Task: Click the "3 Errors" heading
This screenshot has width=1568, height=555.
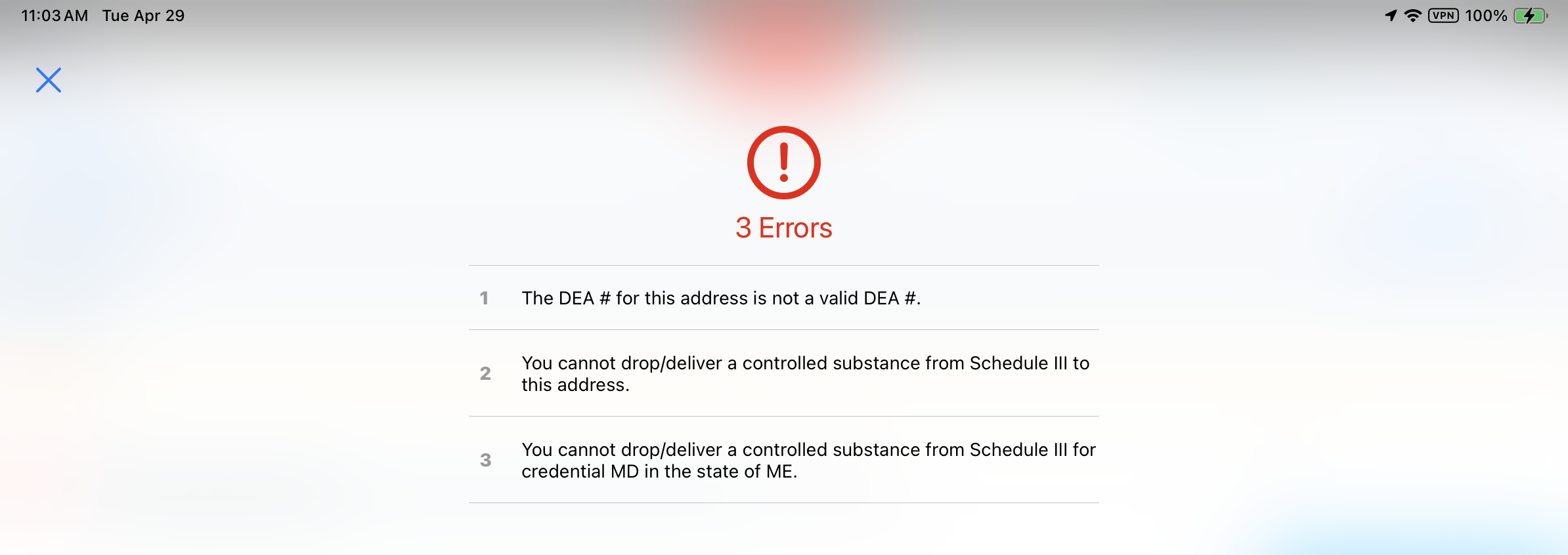Action: (x=783, y=228)
